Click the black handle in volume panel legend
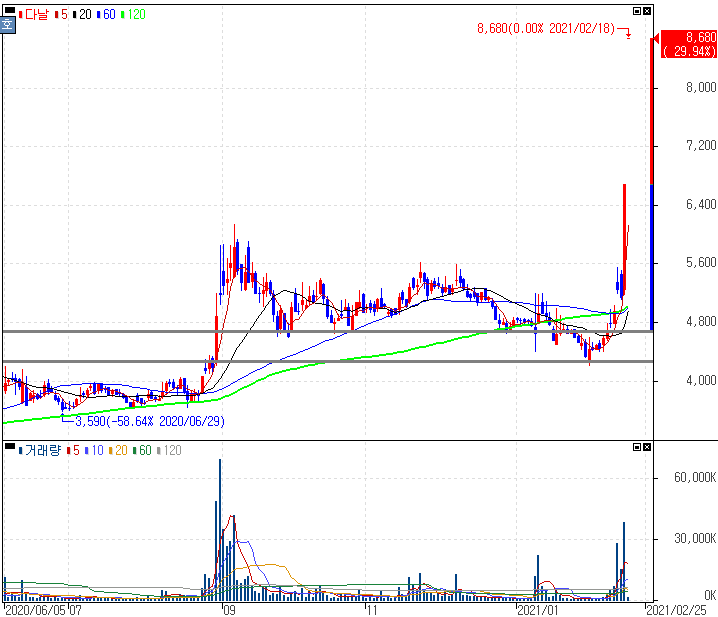The width and height of the screenshot is (718, 617). (9, 446)
